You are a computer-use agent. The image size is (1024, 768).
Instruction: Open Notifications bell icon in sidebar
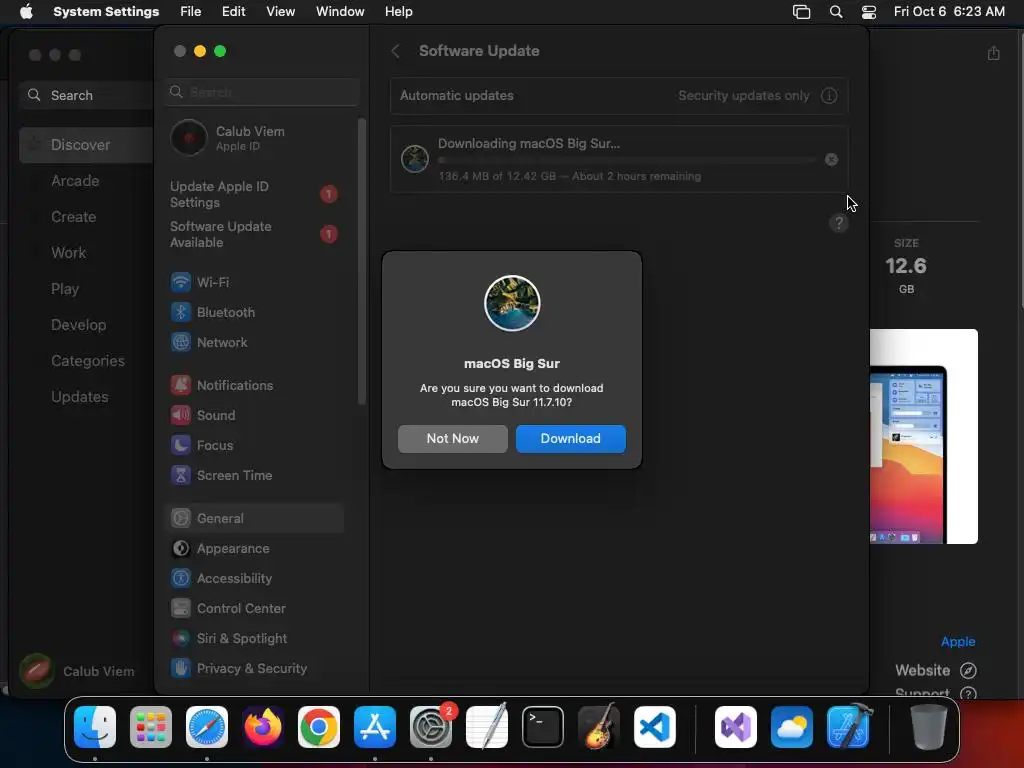click(x=181, y=385)
